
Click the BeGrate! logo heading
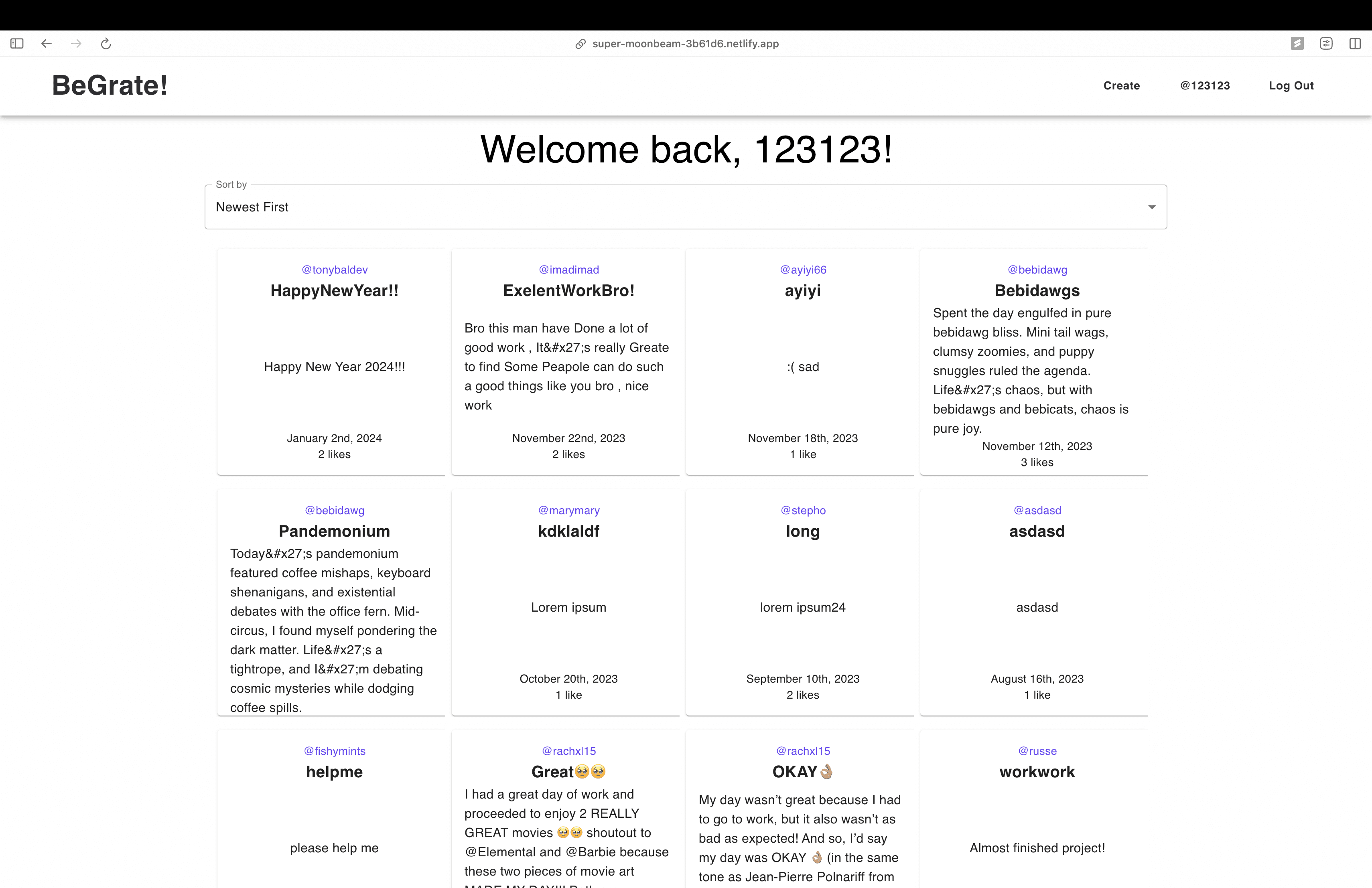[110, 85]
